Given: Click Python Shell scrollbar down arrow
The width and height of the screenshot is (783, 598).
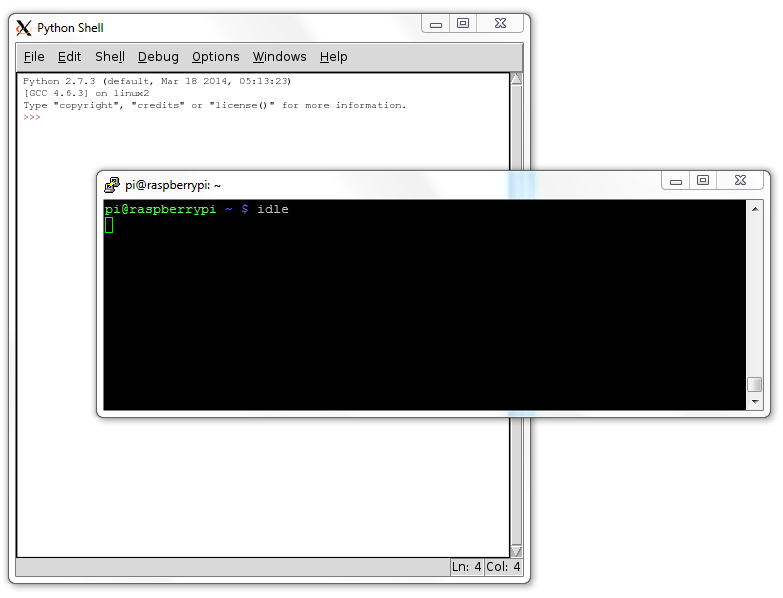Looking at the screenshot, I should click(x=517, y=551).
